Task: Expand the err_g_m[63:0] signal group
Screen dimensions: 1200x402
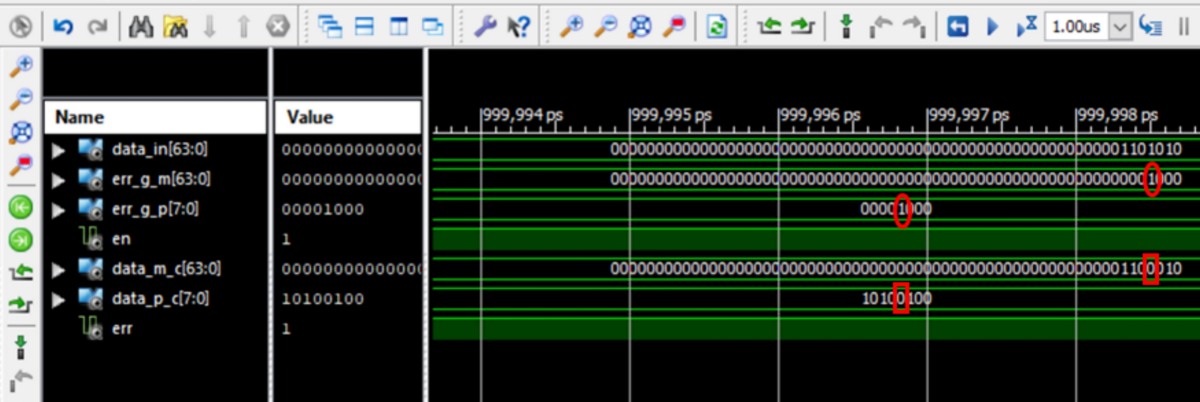Action: pos(59,180)
